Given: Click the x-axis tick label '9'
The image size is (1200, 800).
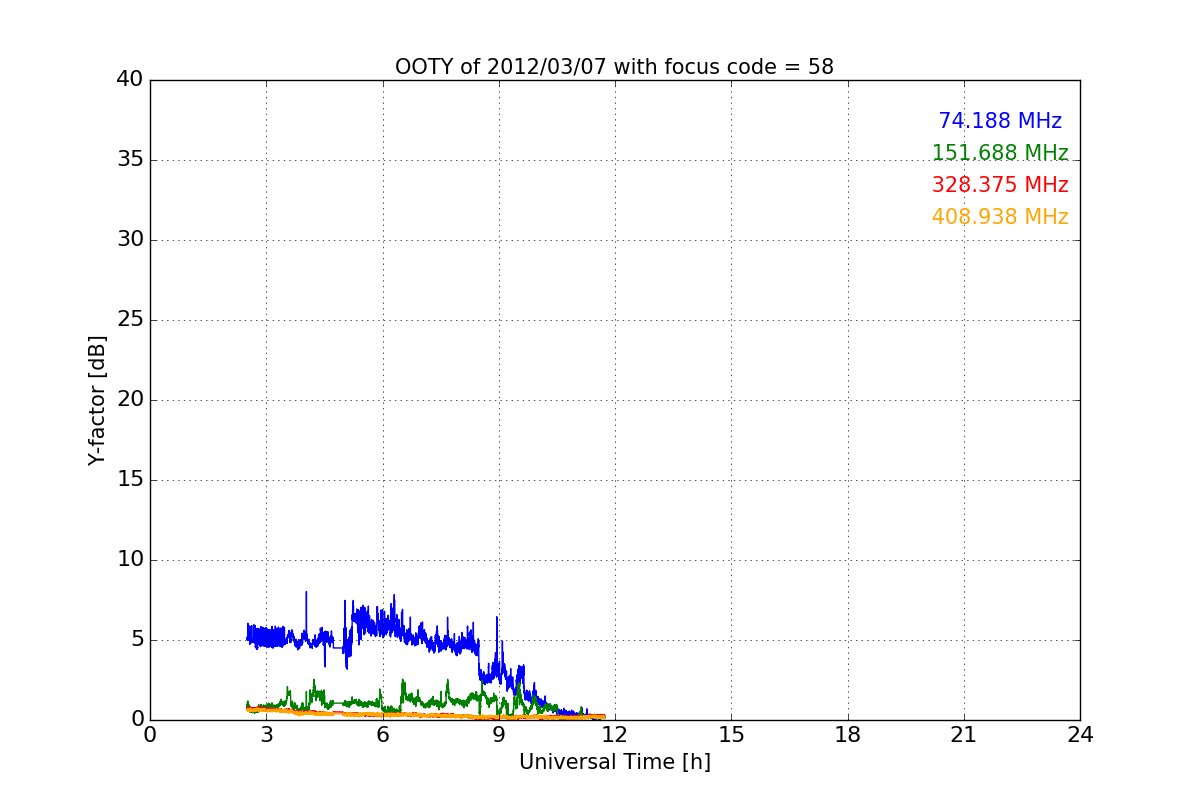Looking at the screenshot, I should pos(499,734).
